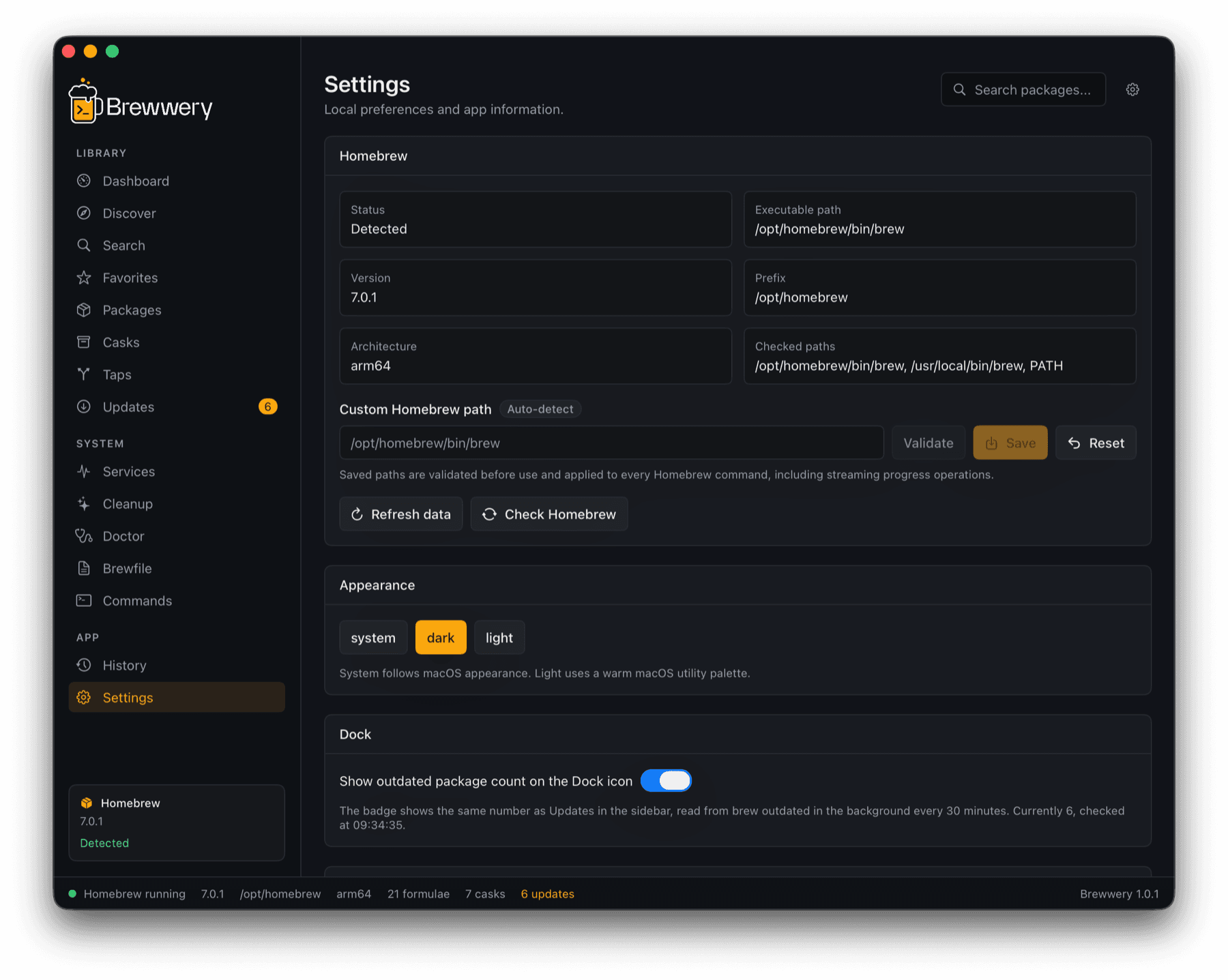The height and width of the screenshot is (980, 1228).
Task: Click the Services activity pulse icon
Action: [x=84, y=471]
